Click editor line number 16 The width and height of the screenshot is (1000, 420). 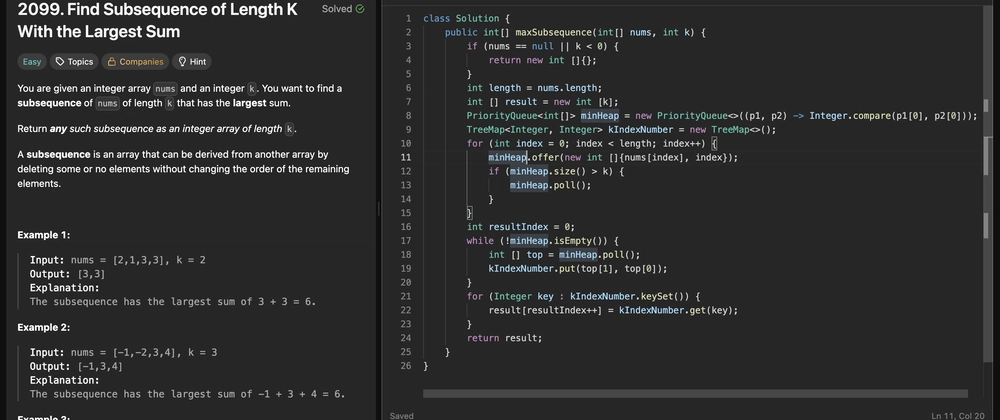(x=406, y=227)
